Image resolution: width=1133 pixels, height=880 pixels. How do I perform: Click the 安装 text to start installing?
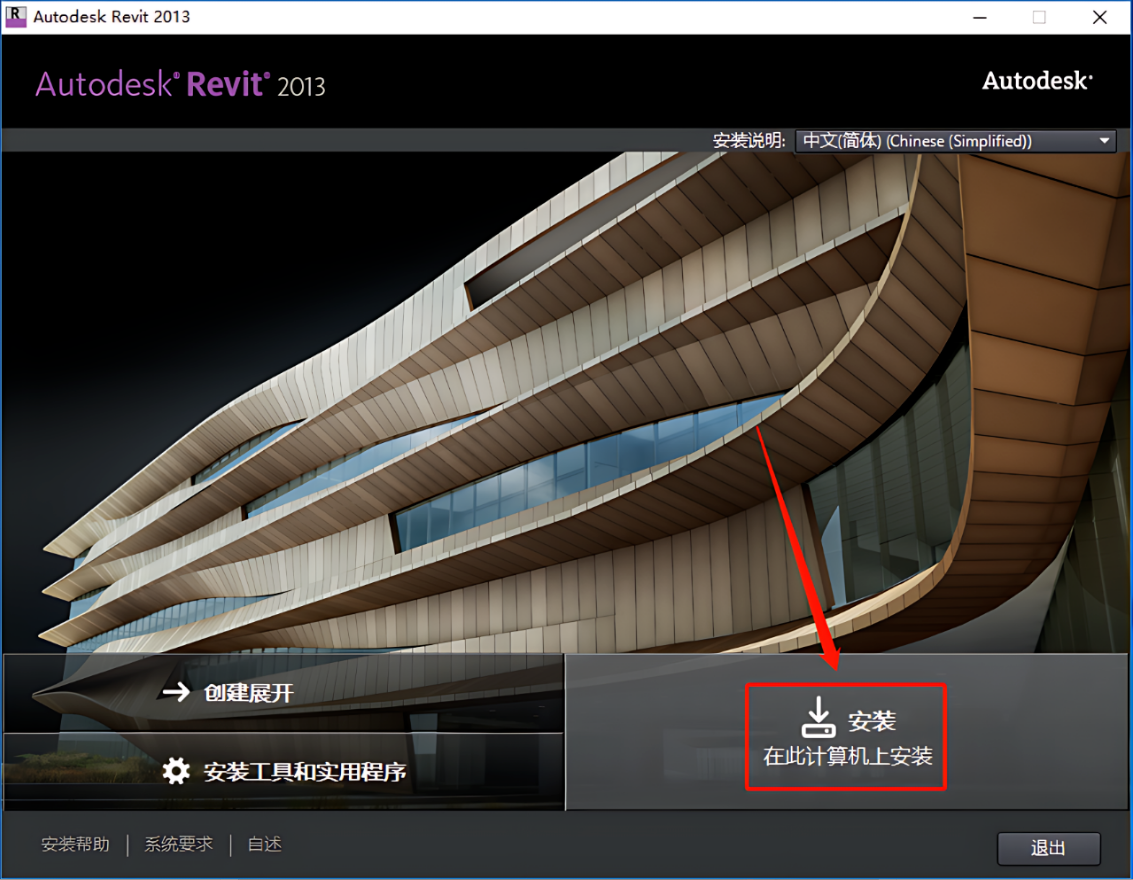[x=872, y=721]
